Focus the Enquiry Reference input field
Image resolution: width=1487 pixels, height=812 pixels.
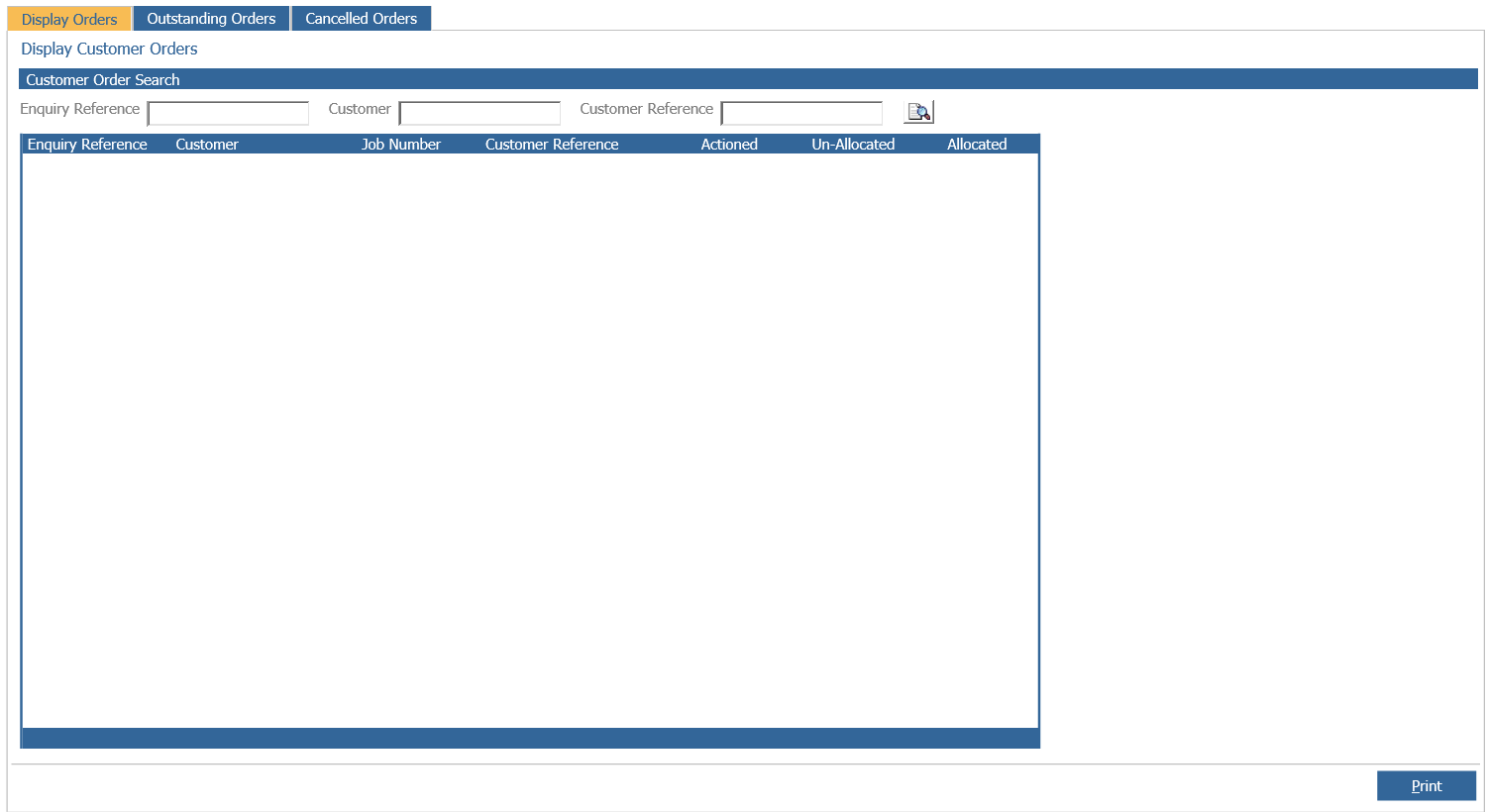pos(228,113)
